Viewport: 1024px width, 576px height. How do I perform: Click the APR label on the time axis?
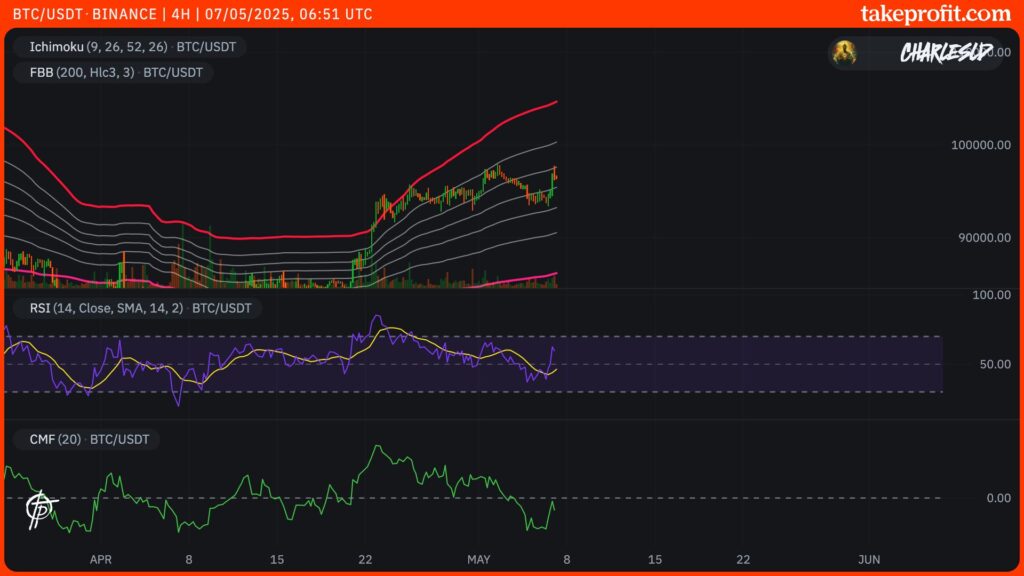(x=100, y=560)
